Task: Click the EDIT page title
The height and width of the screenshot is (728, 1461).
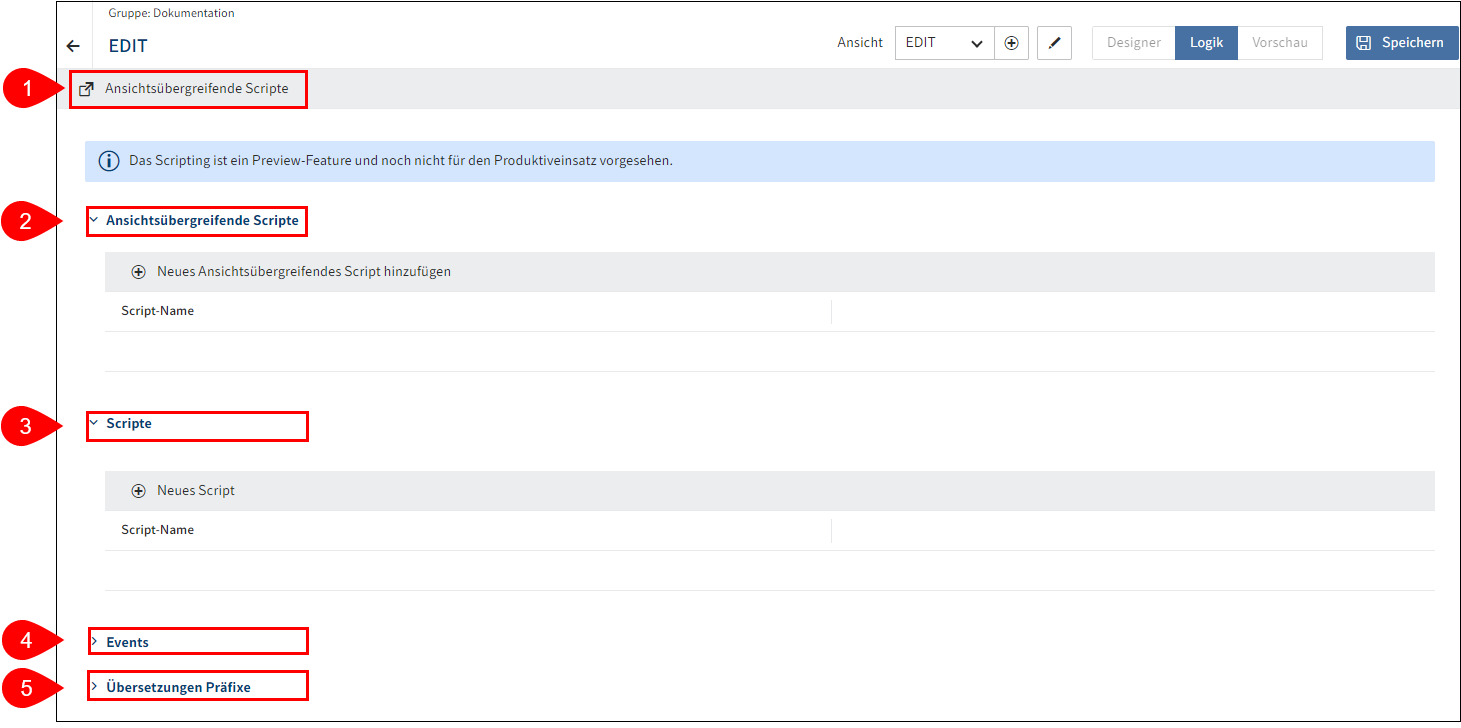Action: point(128,47)
